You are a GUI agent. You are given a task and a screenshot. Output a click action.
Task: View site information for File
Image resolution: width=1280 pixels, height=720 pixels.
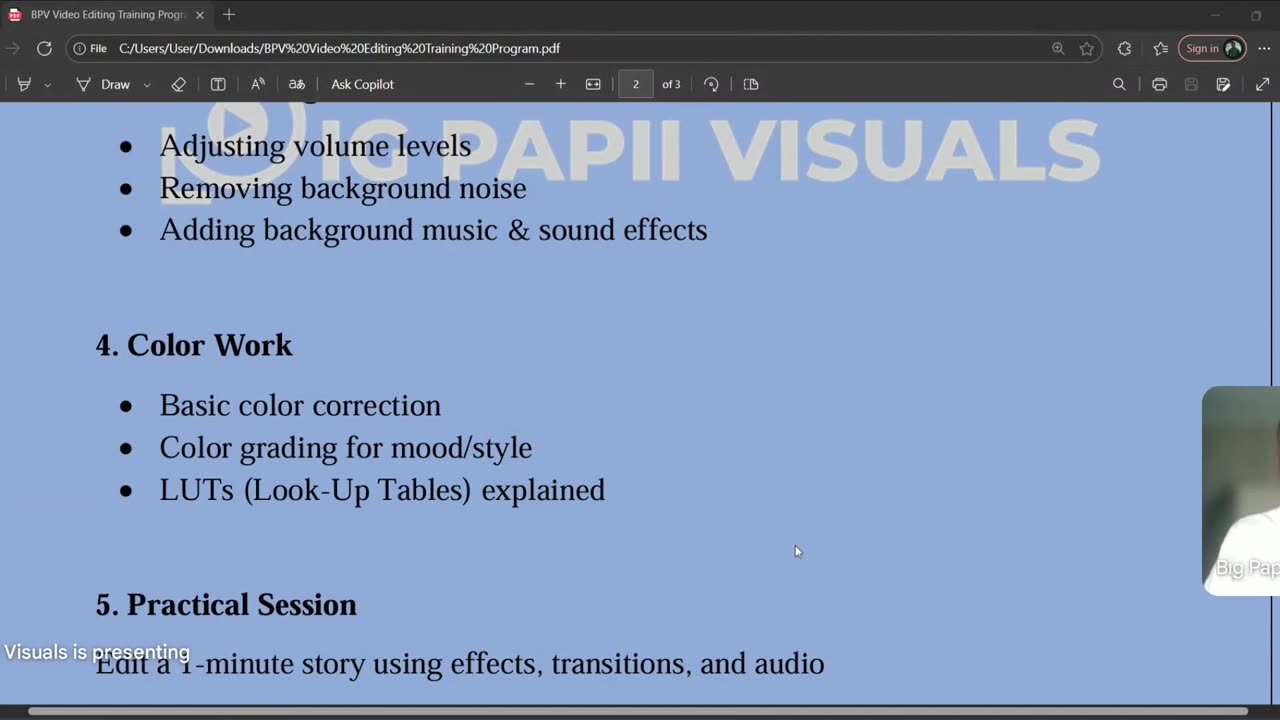point(90,48)
